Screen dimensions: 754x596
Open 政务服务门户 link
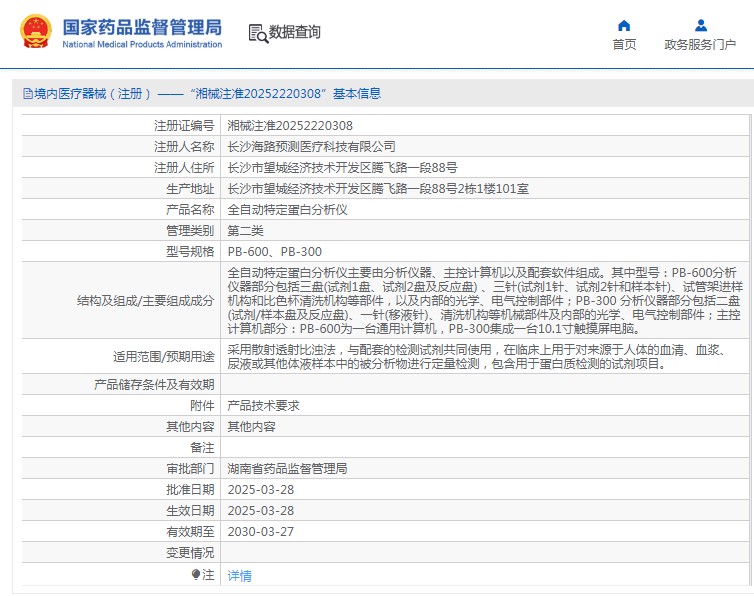point(700,45)
